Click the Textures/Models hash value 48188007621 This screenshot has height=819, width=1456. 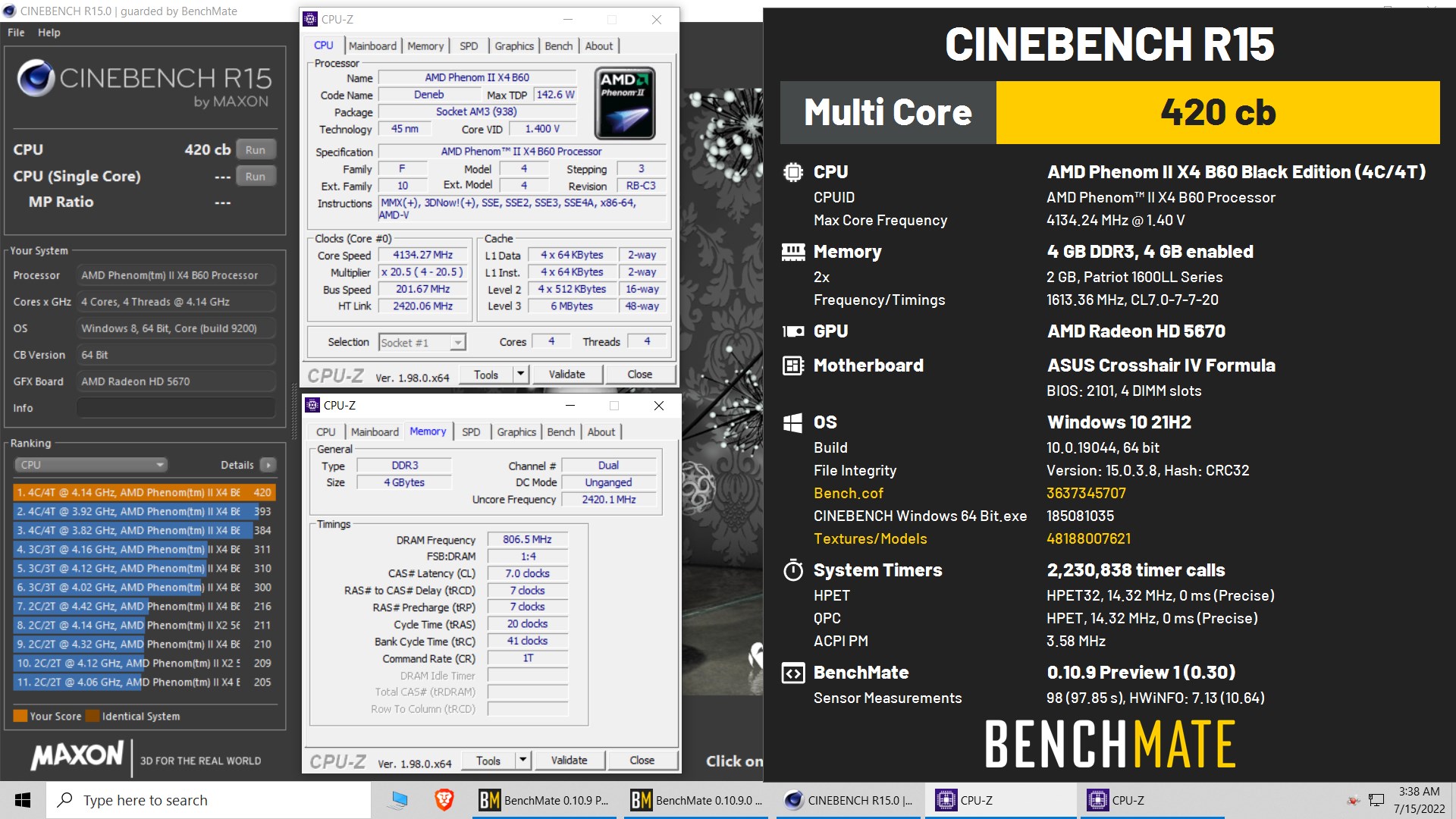coord(1088,538)
